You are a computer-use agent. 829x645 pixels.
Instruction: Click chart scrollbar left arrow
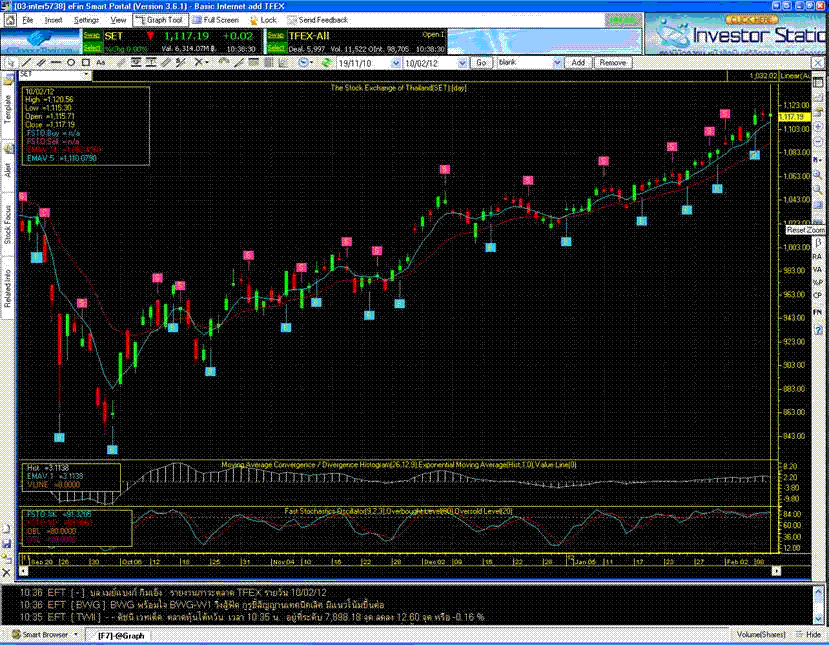[23, 571]
